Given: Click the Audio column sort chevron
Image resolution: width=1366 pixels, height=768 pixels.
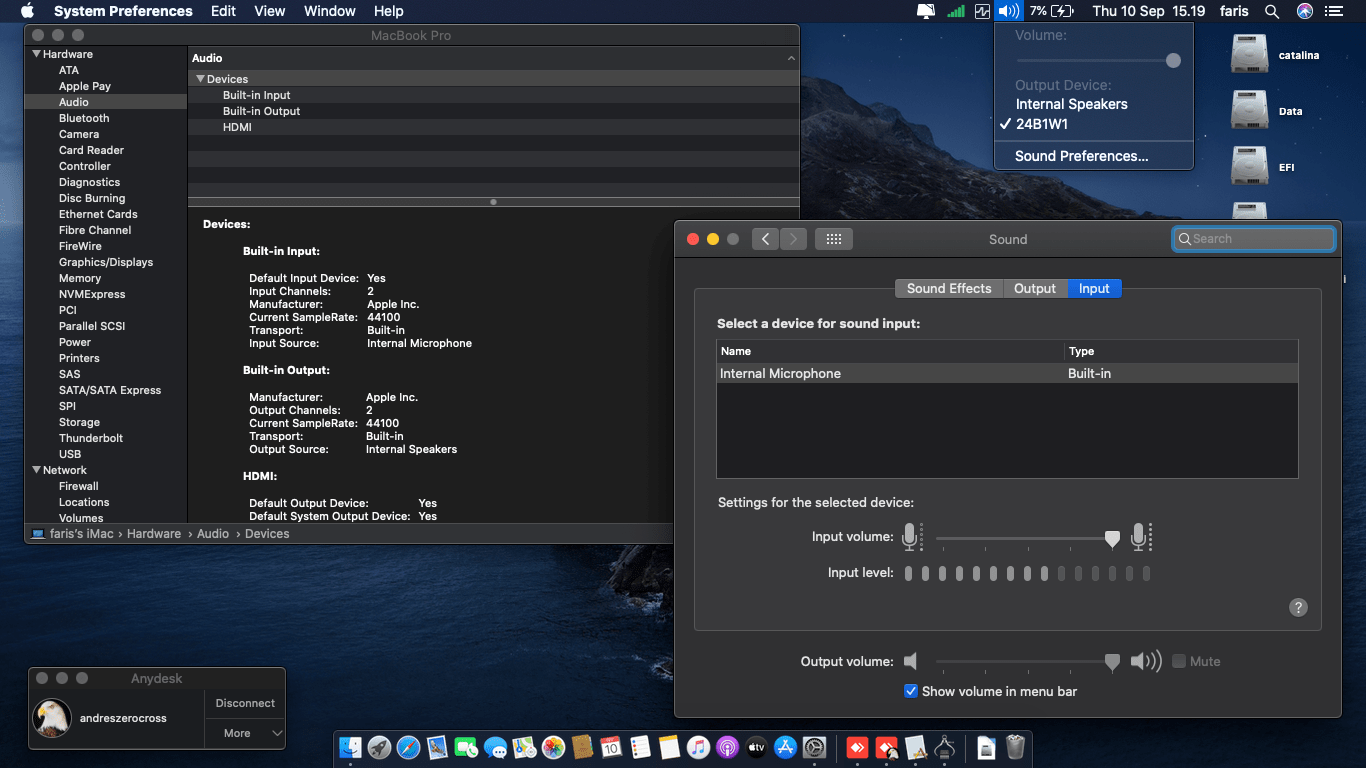Looking at the screenshot, I should click(x=791, y=59).
